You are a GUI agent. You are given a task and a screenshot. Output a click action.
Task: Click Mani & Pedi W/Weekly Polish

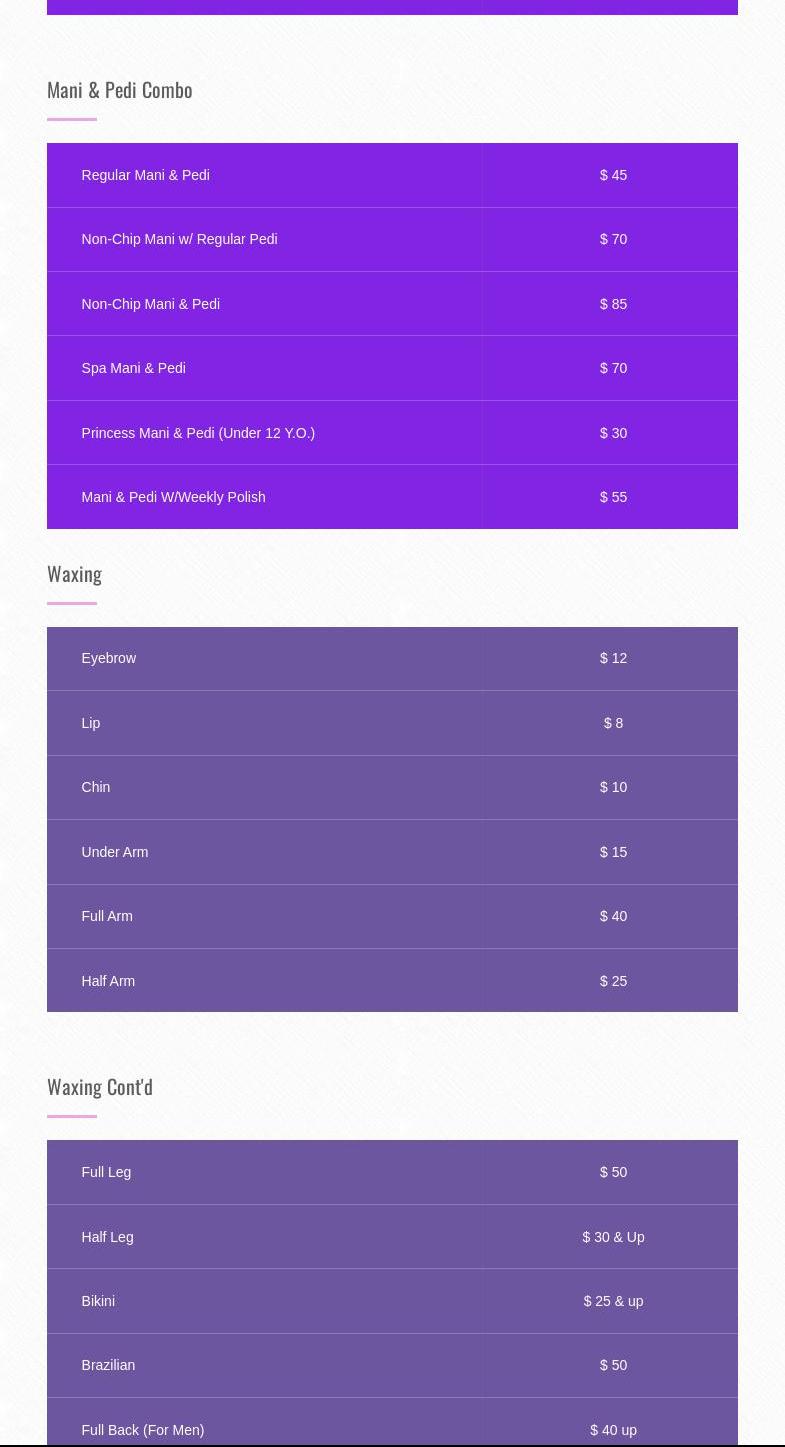click(173, 497)
